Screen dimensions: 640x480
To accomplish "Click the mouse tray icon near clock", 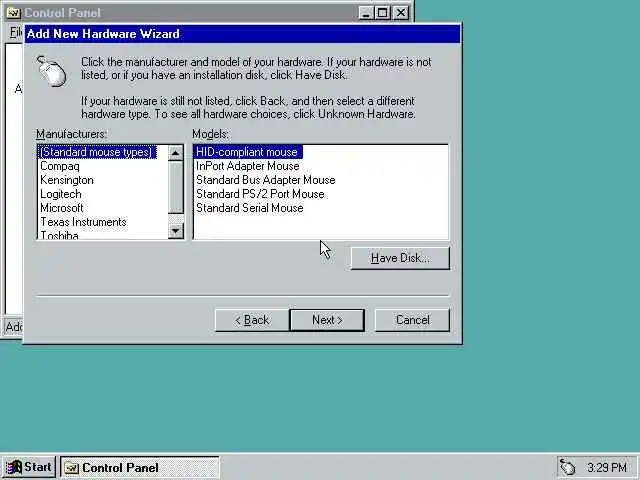I will [x=567, y=467].
